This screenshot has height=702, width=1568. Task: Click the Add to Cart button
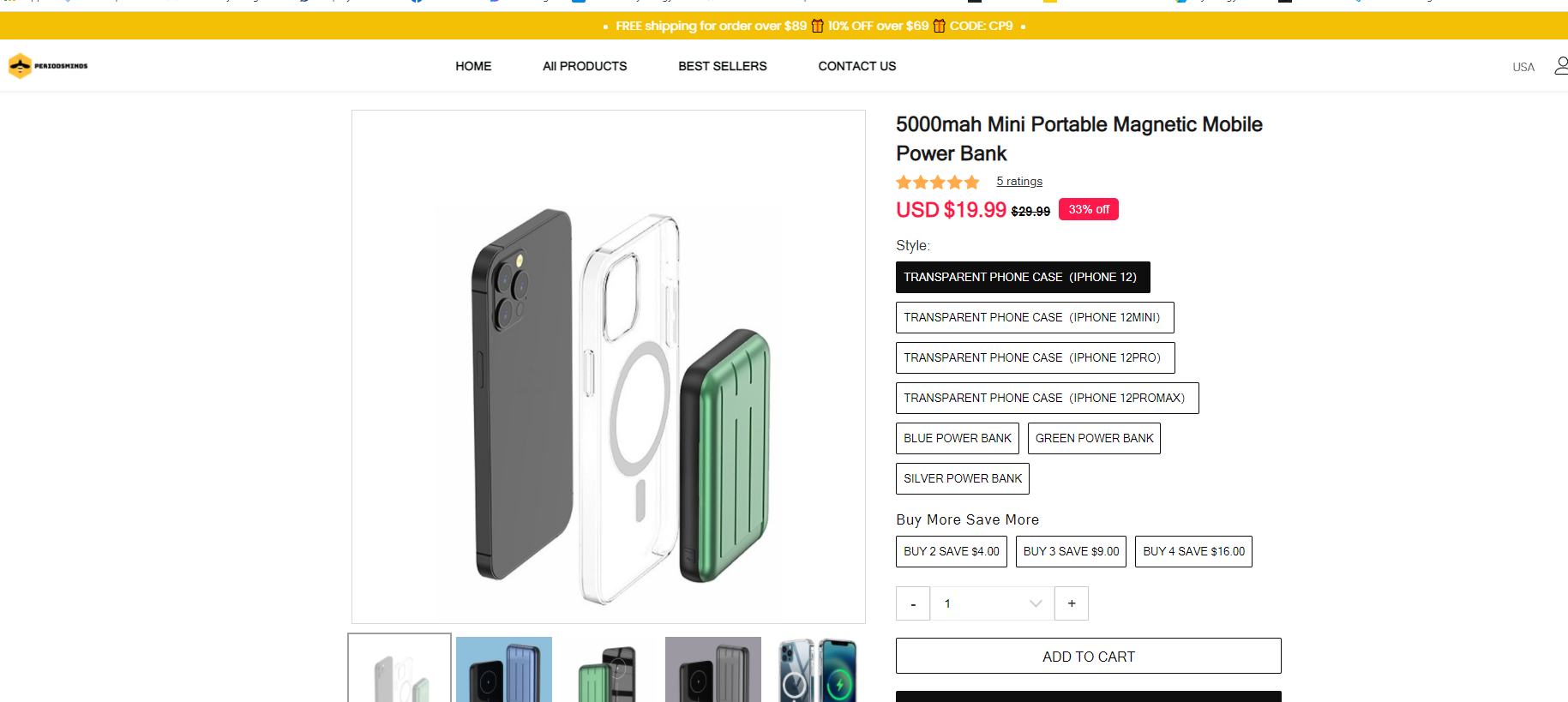click(1088, 656)
